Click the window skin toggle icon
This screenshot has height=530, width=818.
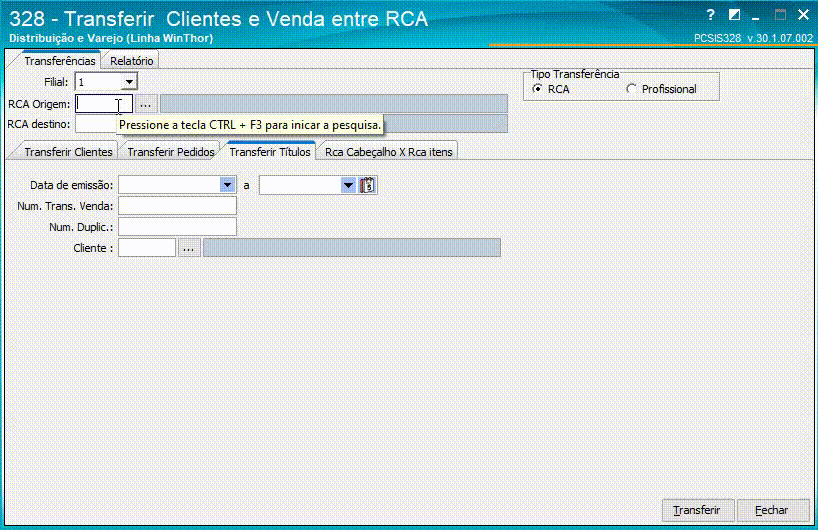point(734,15)
